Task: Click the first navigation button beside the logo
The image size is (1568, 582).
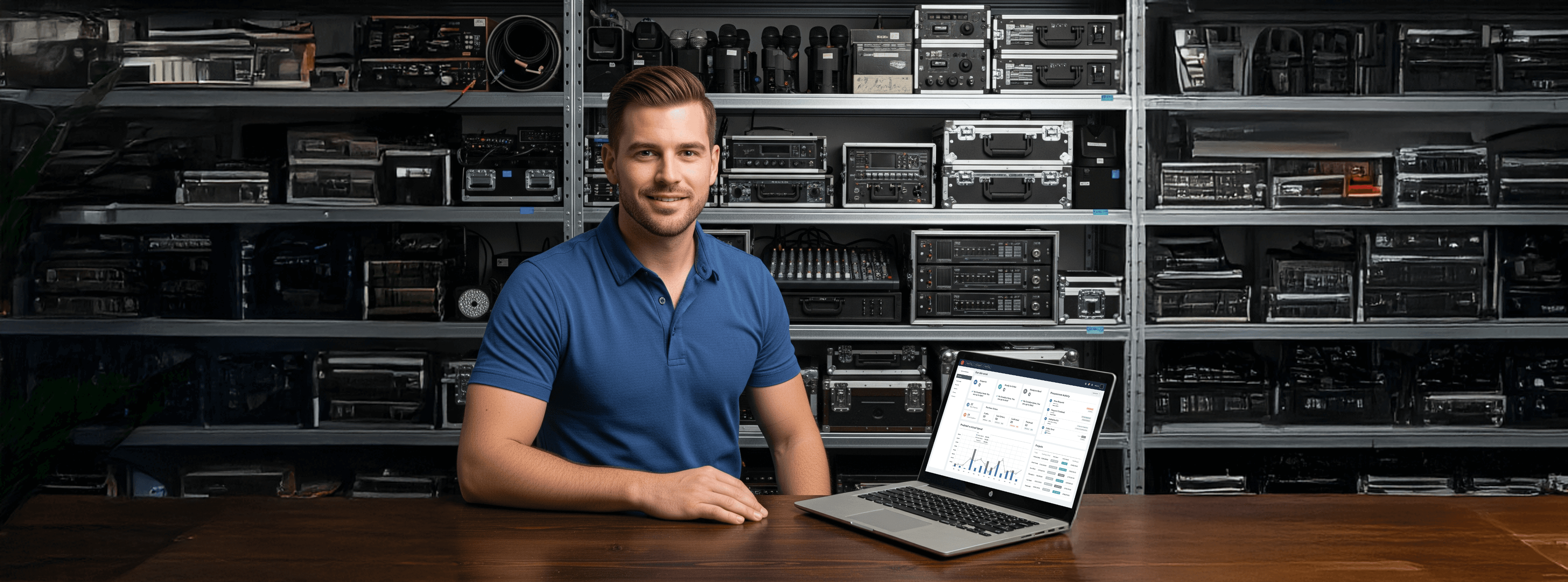Action: (970, 364)
